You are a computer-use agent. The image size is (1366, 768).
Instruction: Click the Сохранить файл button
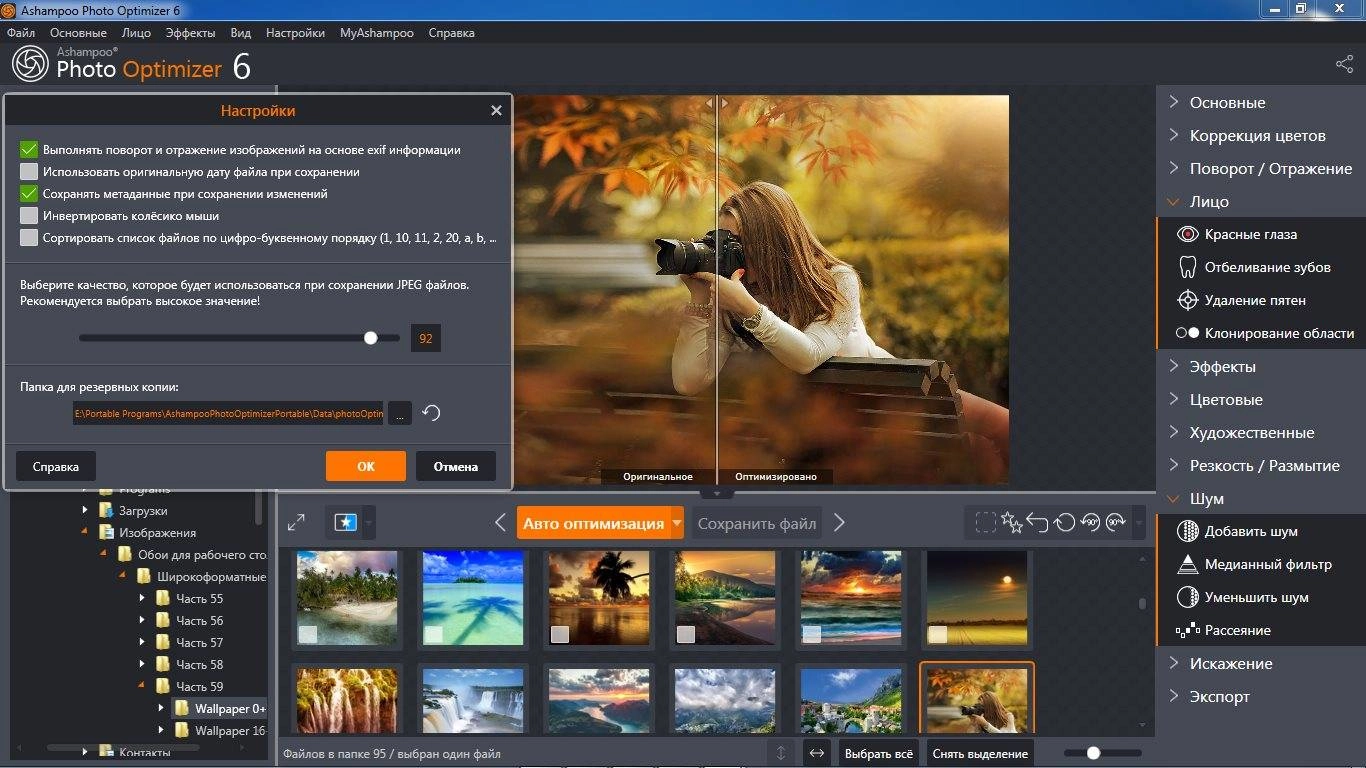757,522
